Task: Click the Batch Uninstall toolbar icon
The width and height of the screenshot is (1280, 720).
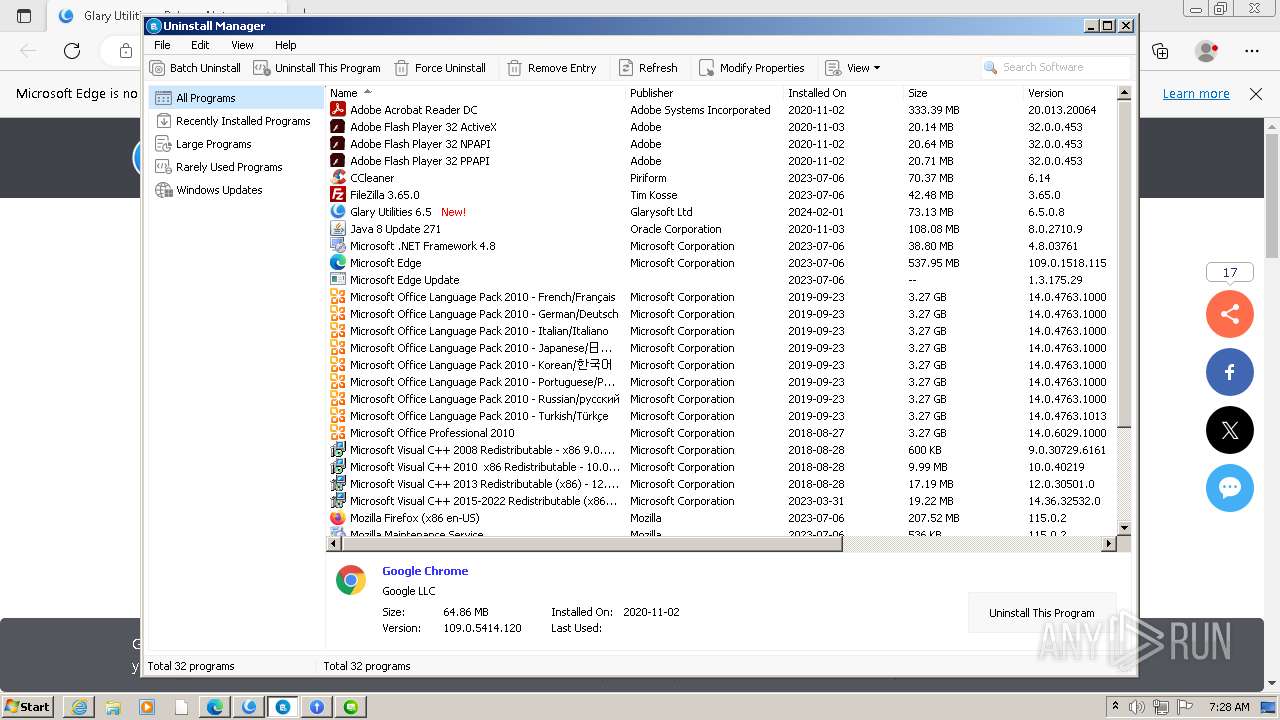Action: pyautogui.click(x=157, y=68)
